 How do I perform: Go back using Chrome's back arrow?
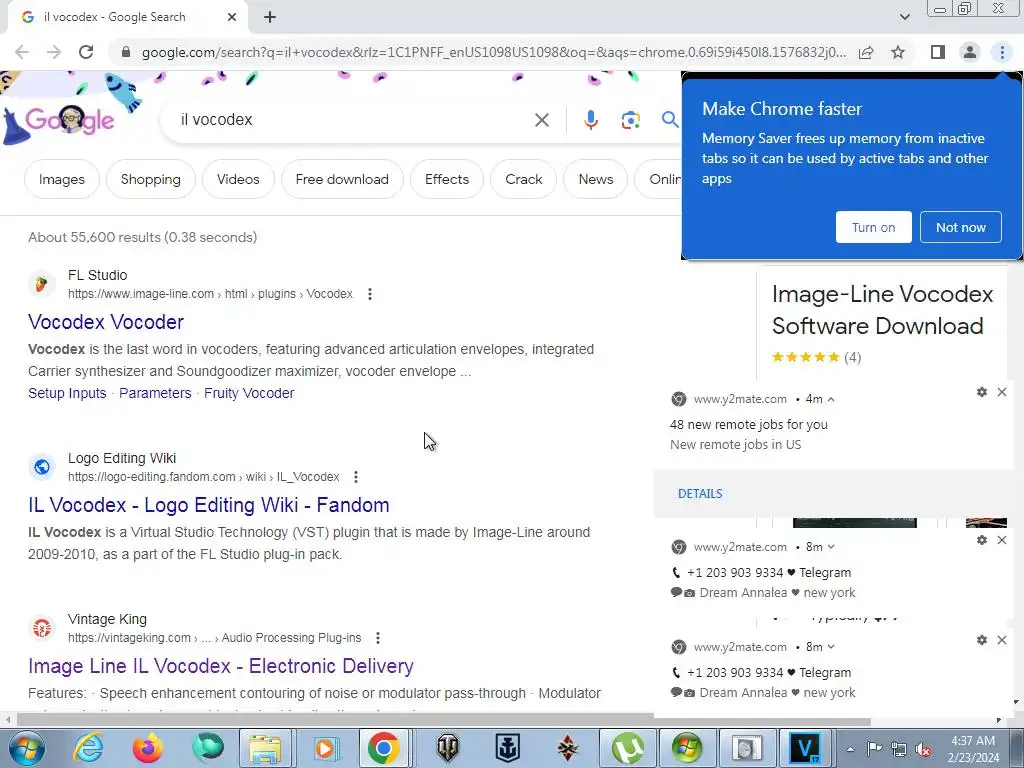[22, 52]
